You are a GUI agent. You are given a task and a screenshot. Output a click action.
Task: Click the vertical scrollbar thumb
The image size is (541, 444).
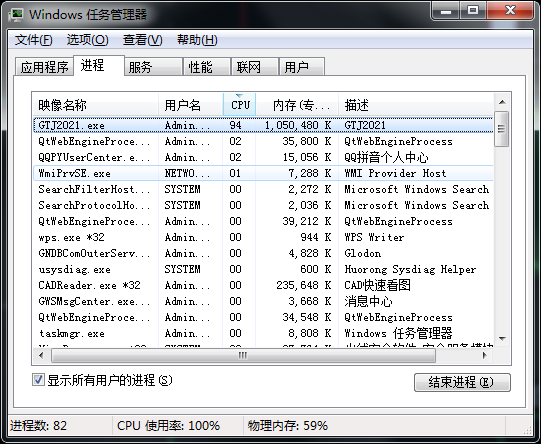pyautogui.click(x=501, y=129)
